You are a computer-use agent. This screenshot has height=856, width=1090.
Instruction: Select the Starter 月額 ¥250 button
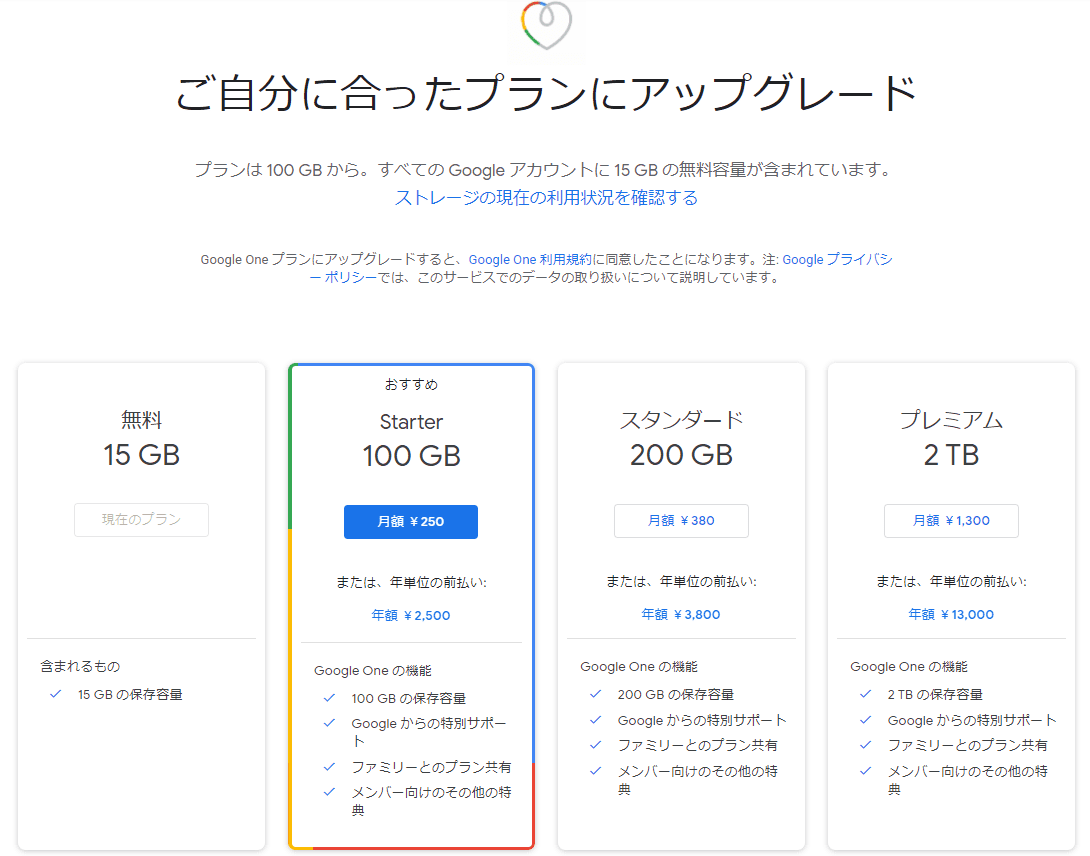coord(411,522)
